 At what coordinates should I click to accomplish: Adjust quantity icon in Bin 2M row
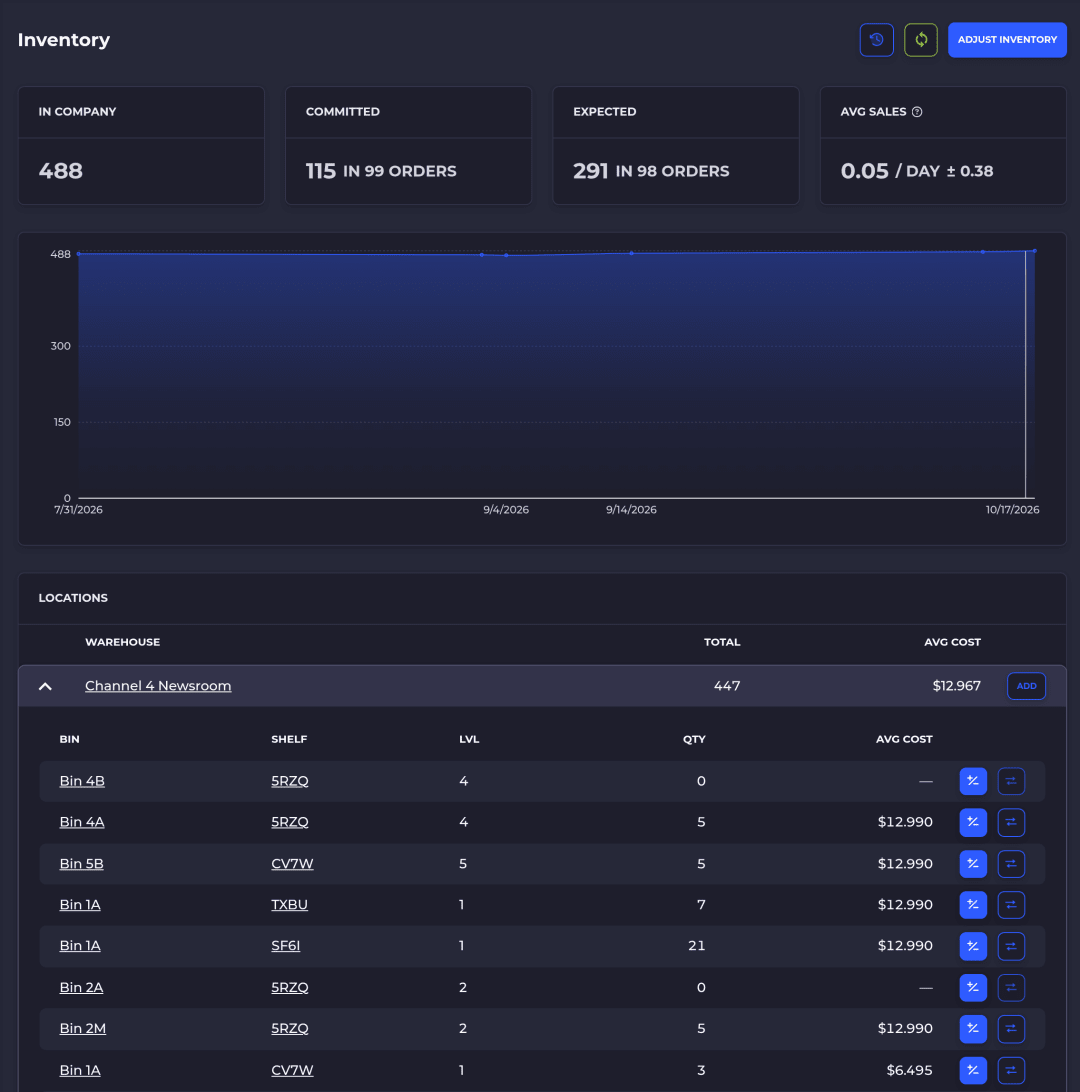(973, 1029)
